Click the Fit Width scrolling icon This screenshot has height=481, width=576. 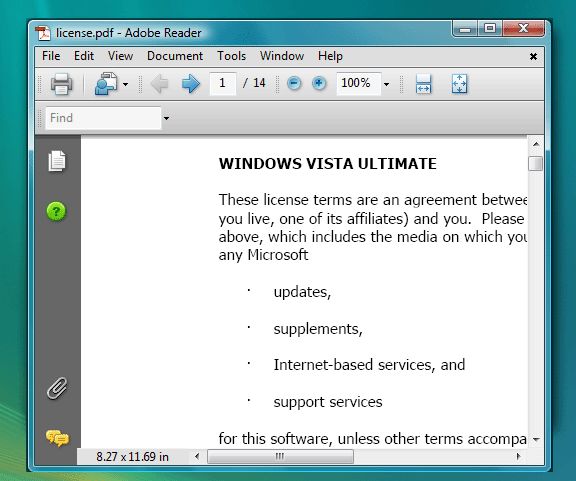tap(424, 84)
